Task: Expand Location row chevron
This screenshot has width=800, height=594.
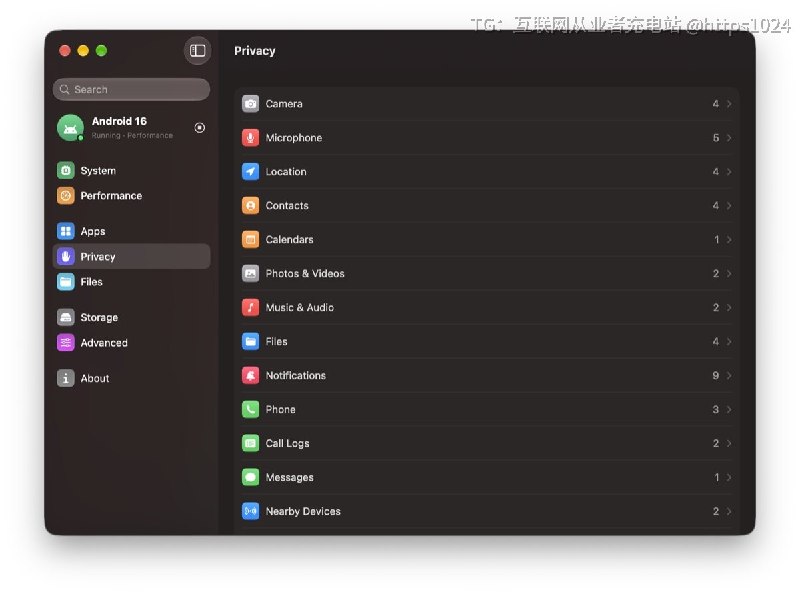Action: (729, 171)
